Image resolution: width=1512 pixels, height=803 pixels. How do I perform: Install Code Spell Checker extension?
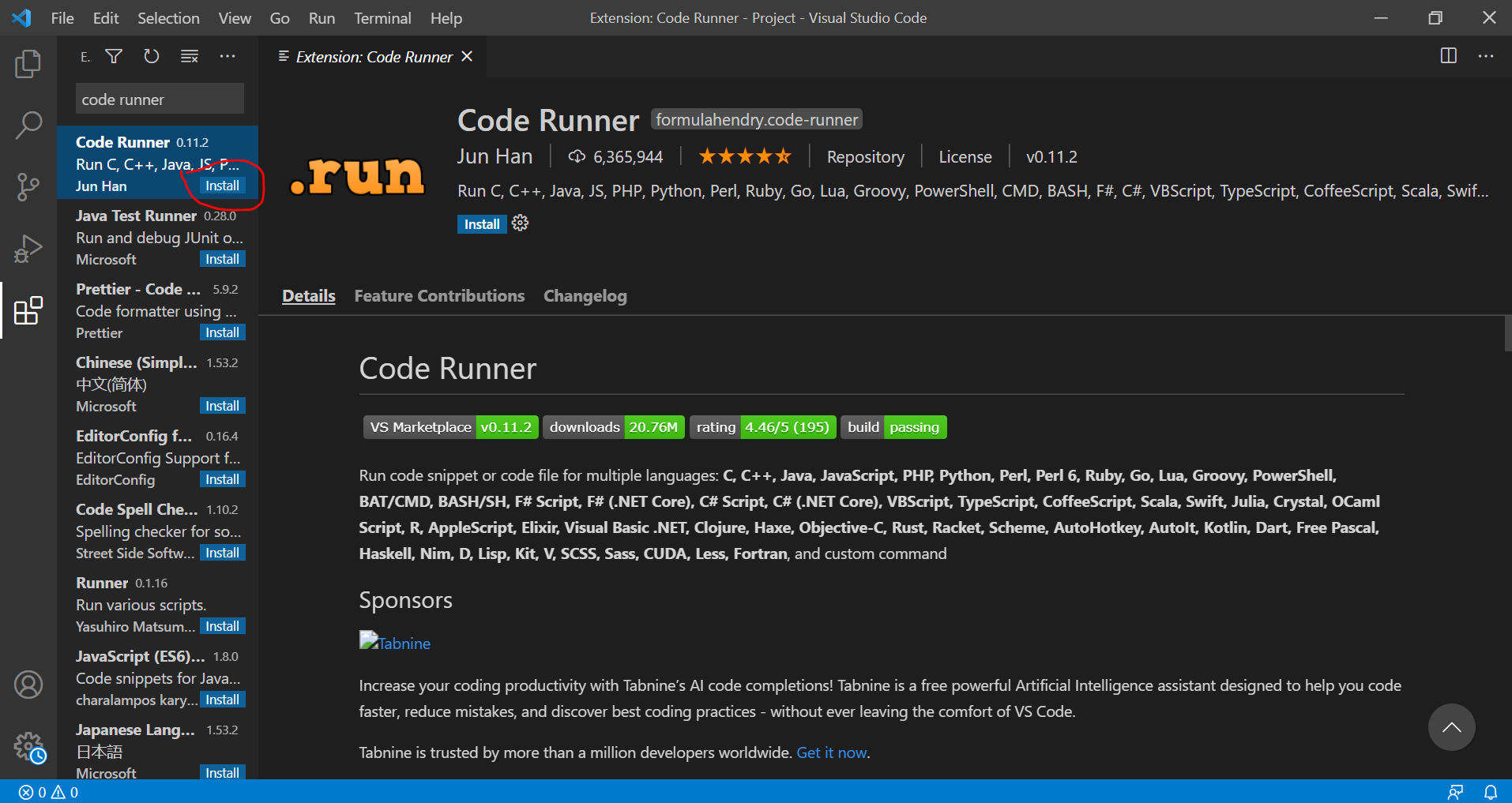[x=222, y=553]
